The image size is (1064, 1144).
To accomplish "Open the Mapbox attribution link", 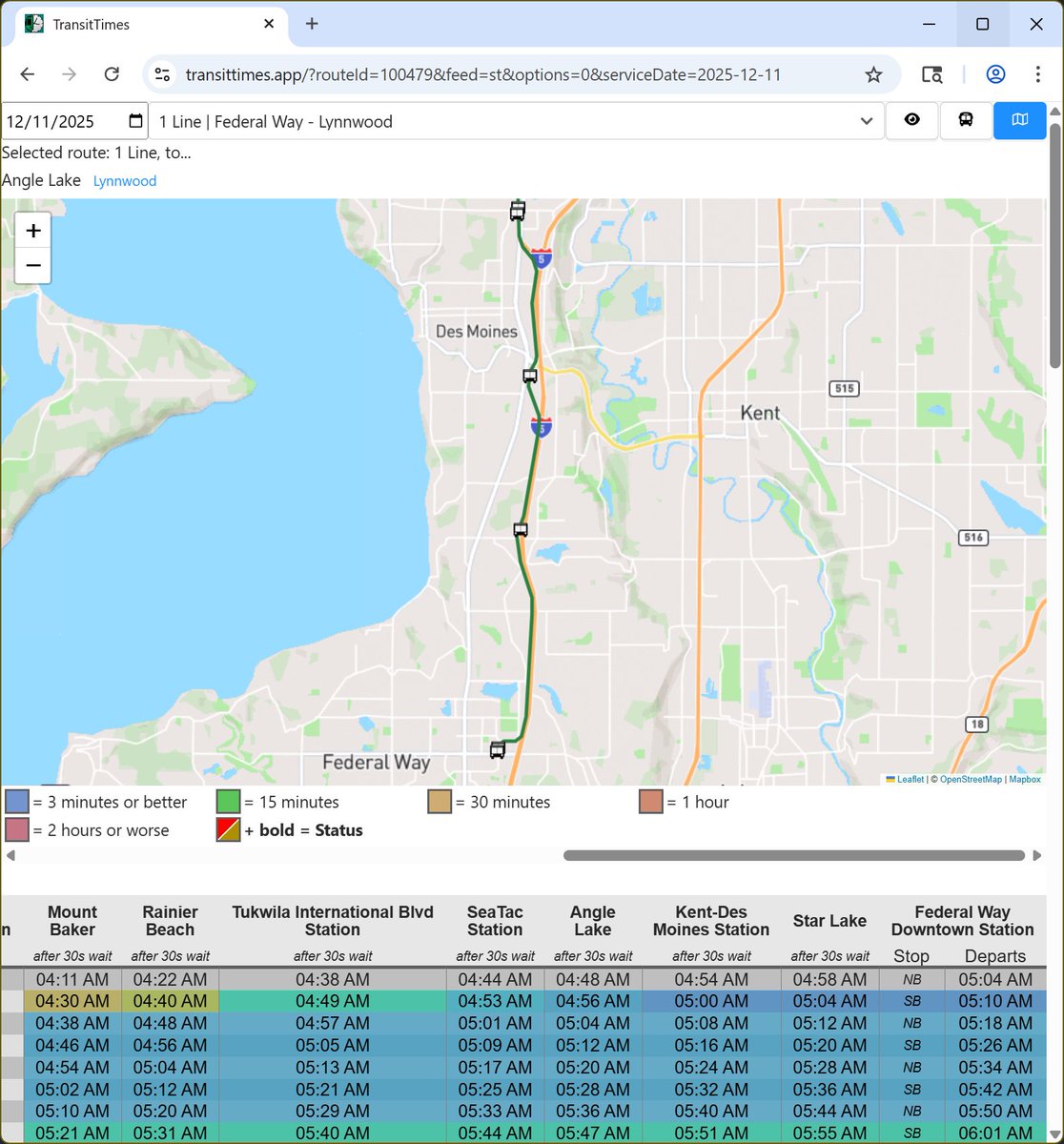I will click(1025, 779).
